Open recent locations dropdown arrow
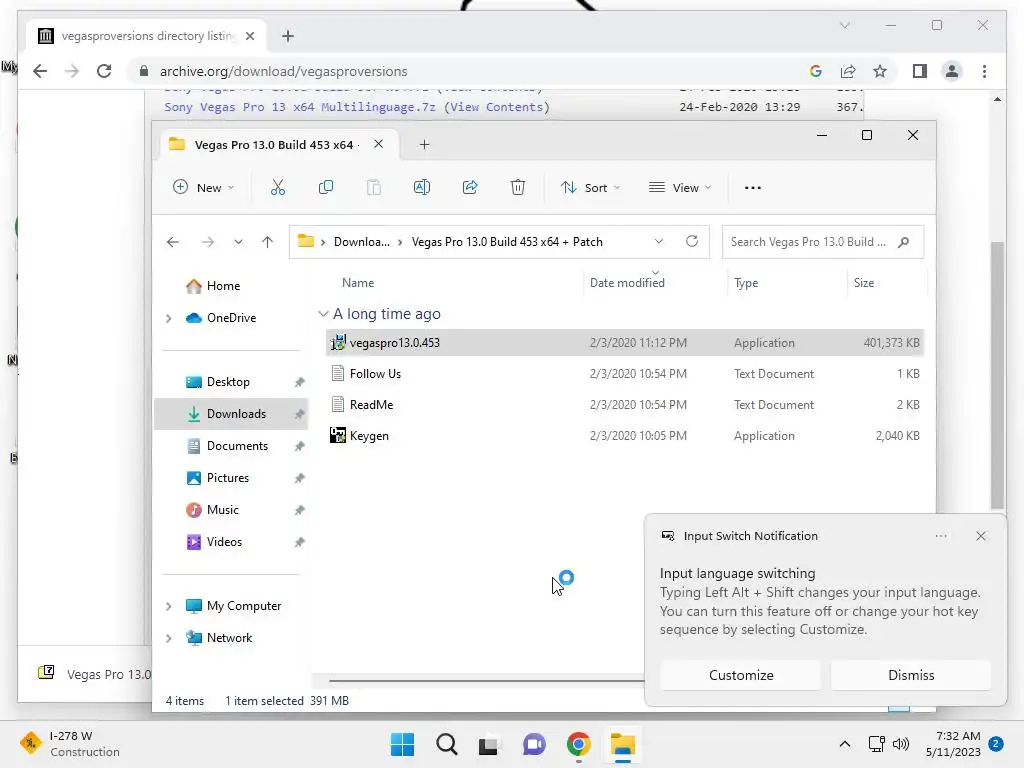Screen dimensions: 1024x768 [x=238, y=242]
